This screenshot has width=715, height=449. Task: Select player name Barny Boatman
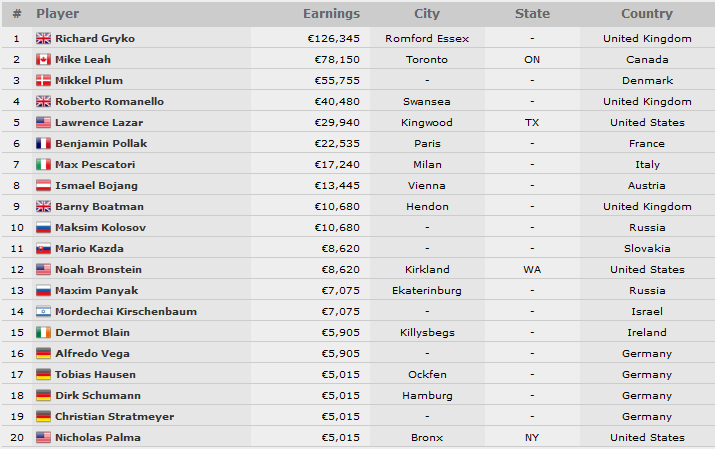coord(99,206)
